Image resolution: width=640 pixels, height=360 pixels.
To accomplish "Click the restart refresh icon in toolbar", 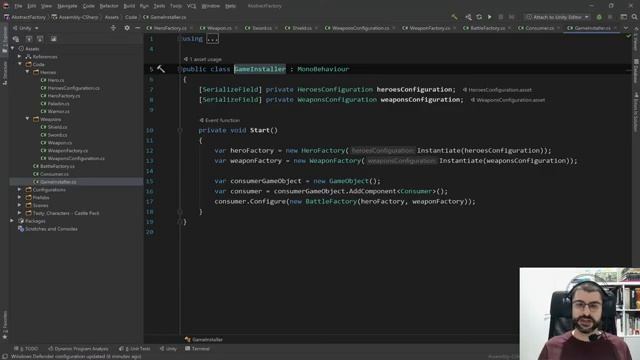I will (x=479, y=17).
